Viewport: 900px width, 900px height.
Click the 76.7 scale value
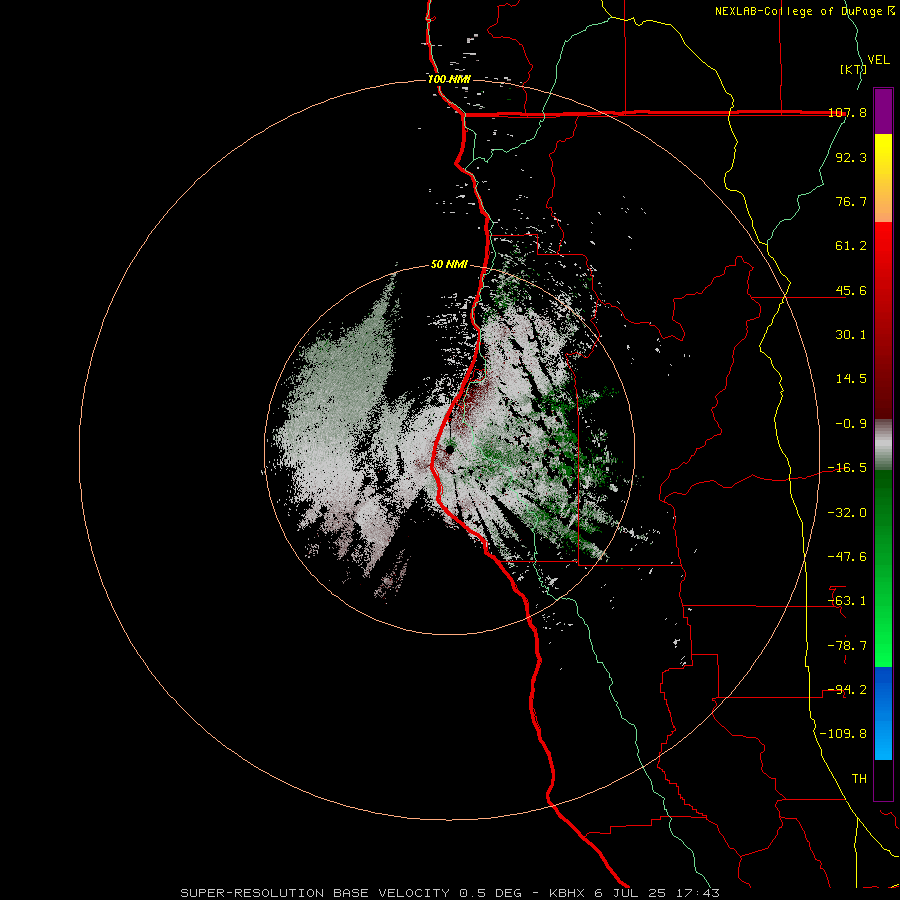(851, 201)
